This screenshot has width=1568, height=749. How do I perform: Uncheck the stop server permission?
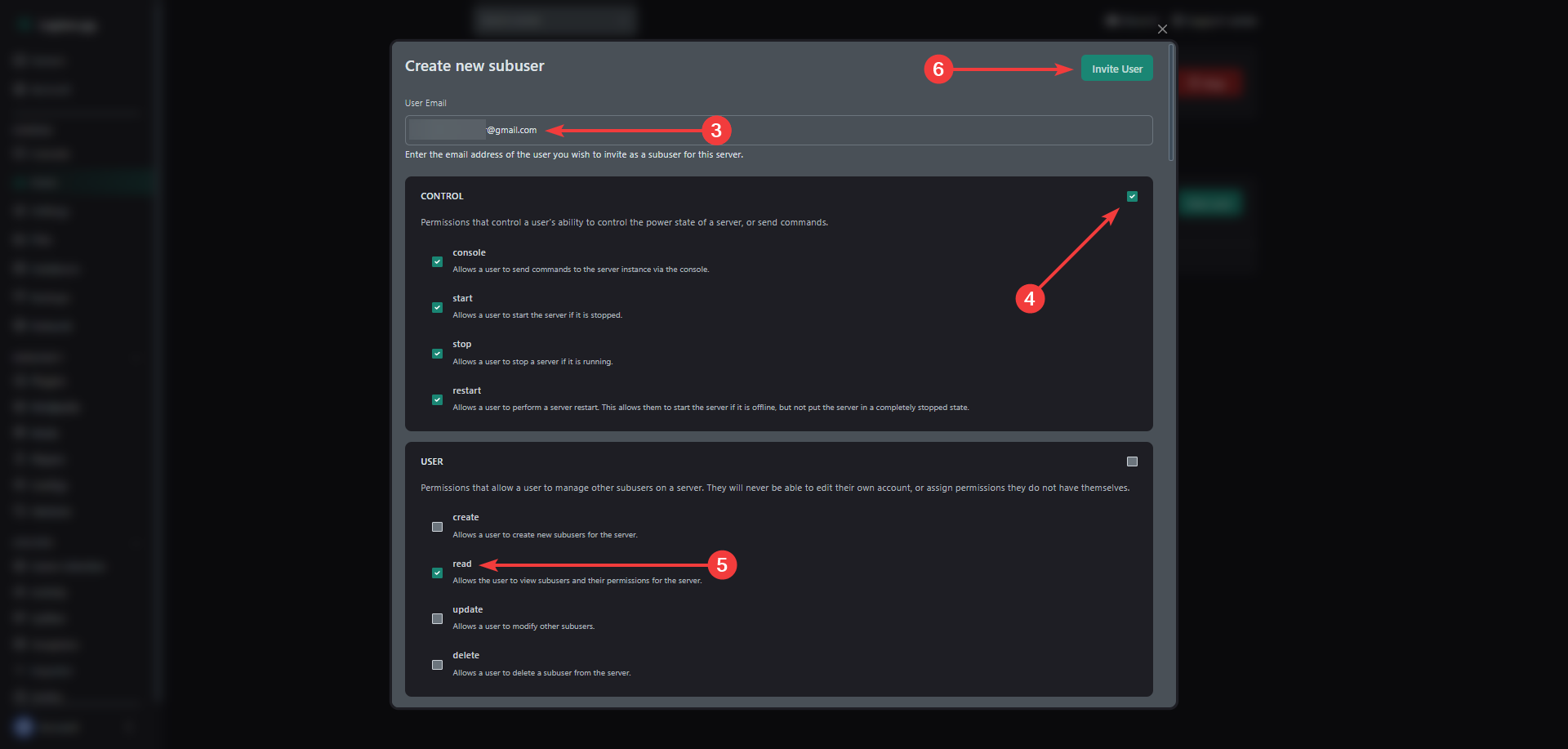point(437,353)
